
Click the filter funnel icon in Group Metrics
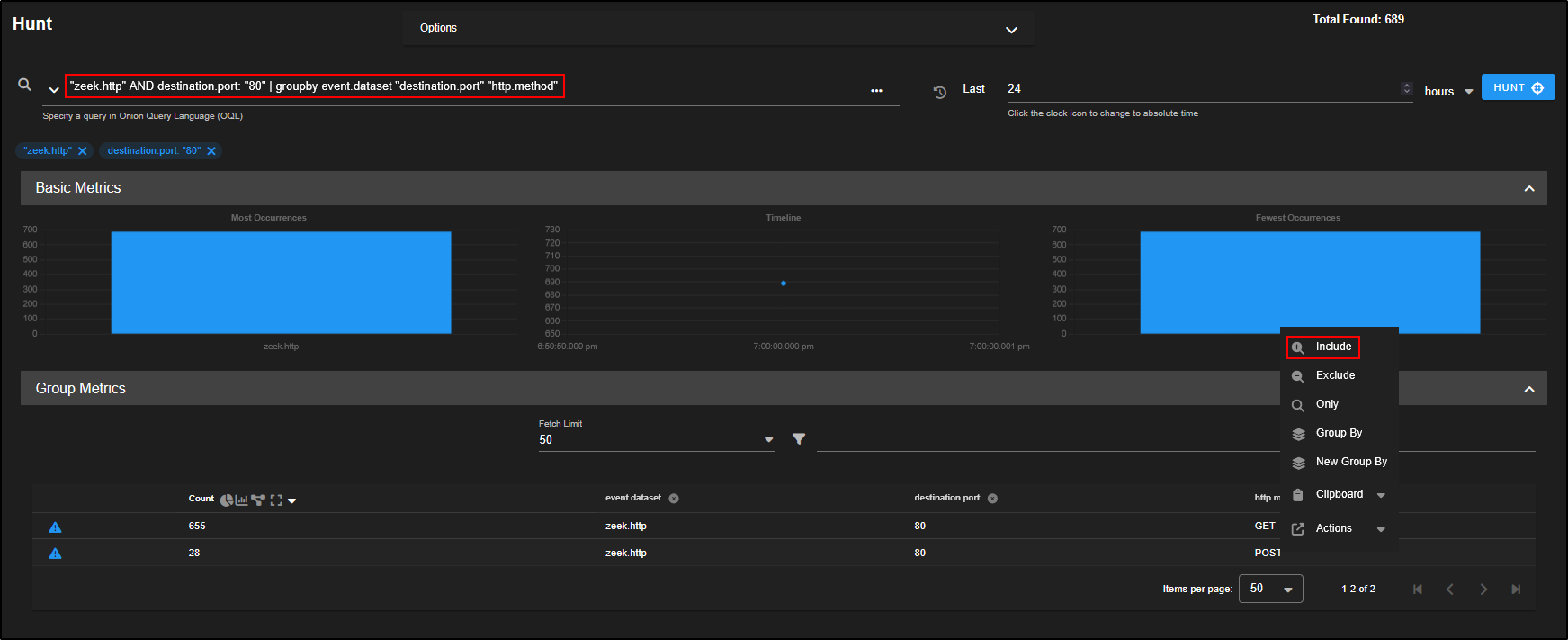[x=799, y=439]
